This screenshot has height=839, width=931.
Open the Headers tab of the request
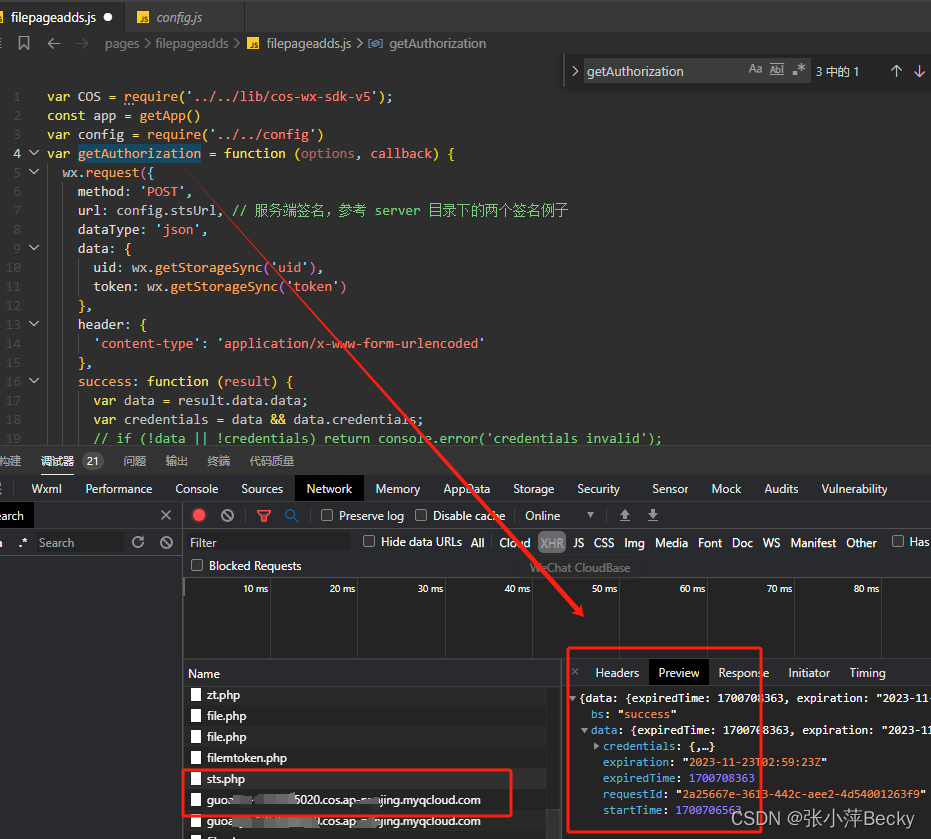pyautogui.click(x=617, y=673)
